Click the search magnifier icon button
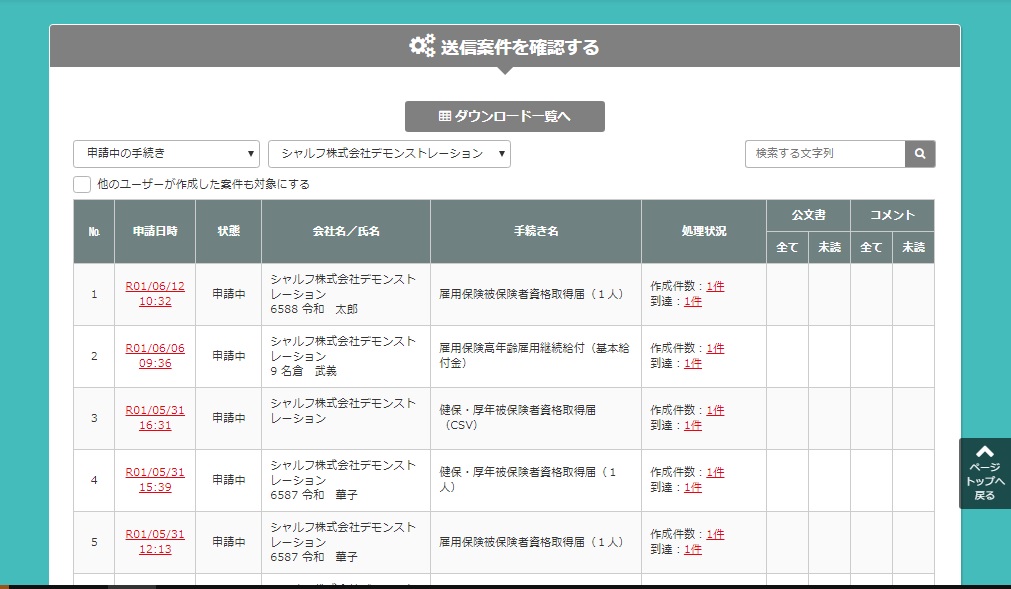This screenshot has width=1011, height=589. point(920,154)
